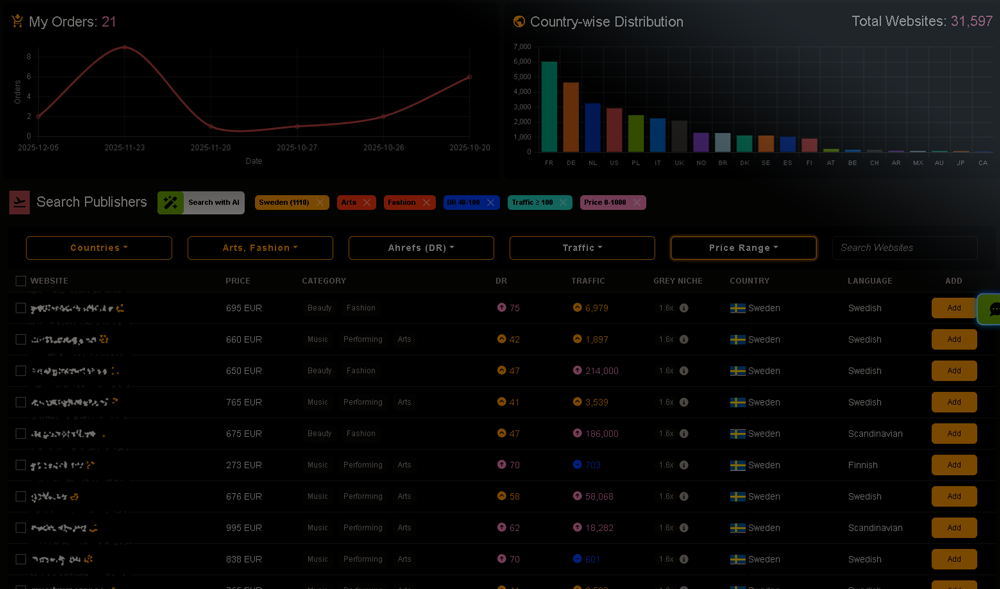Toggle the select-all checkbox in table header
The height and width of the screenshot is (589, 1000).
(x=21, y=281)
